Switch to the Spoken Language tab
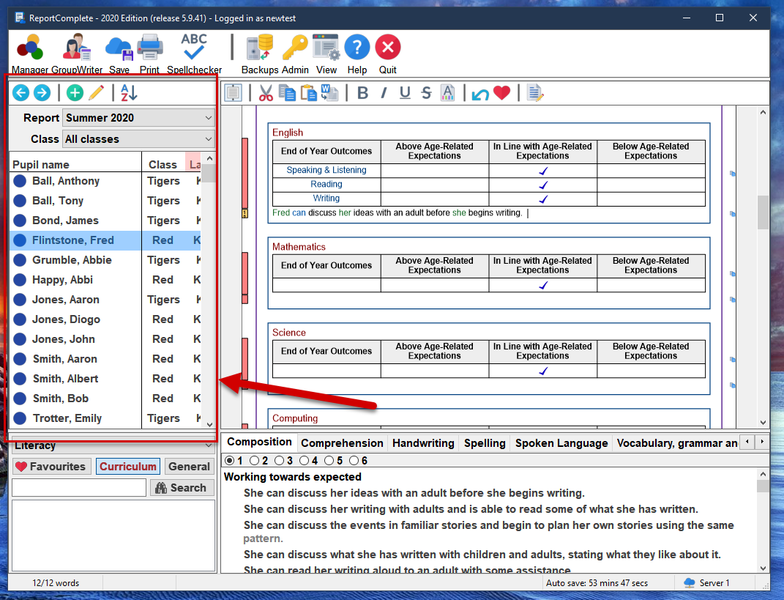The height and width of the screenshot is (600, 784). [x=562, y=443]
